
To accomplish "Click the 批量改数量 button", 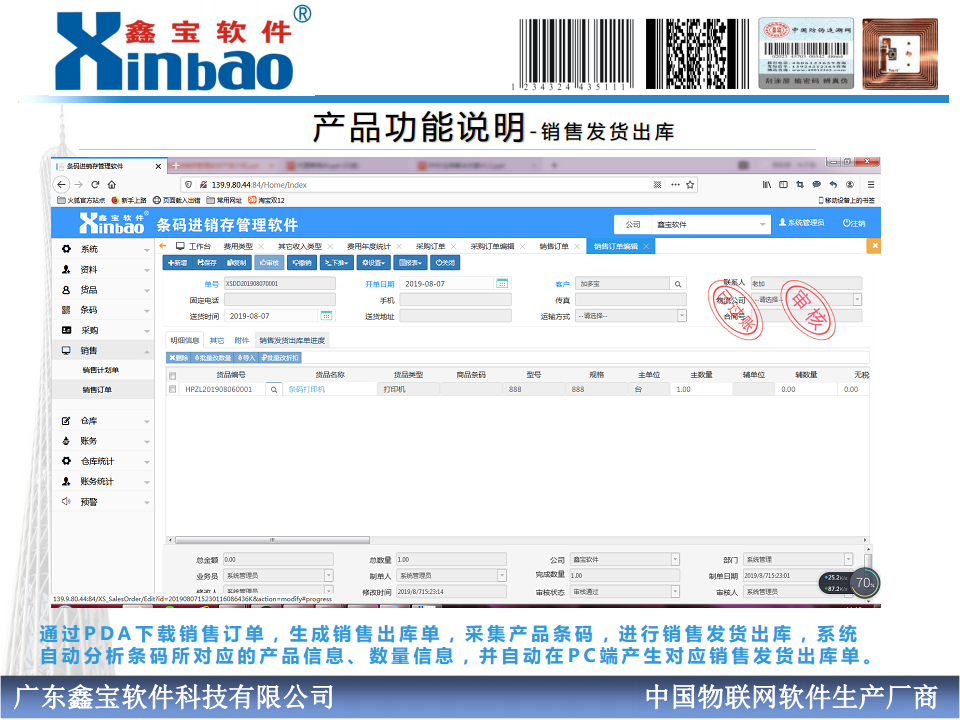I will tap(213, 358).
